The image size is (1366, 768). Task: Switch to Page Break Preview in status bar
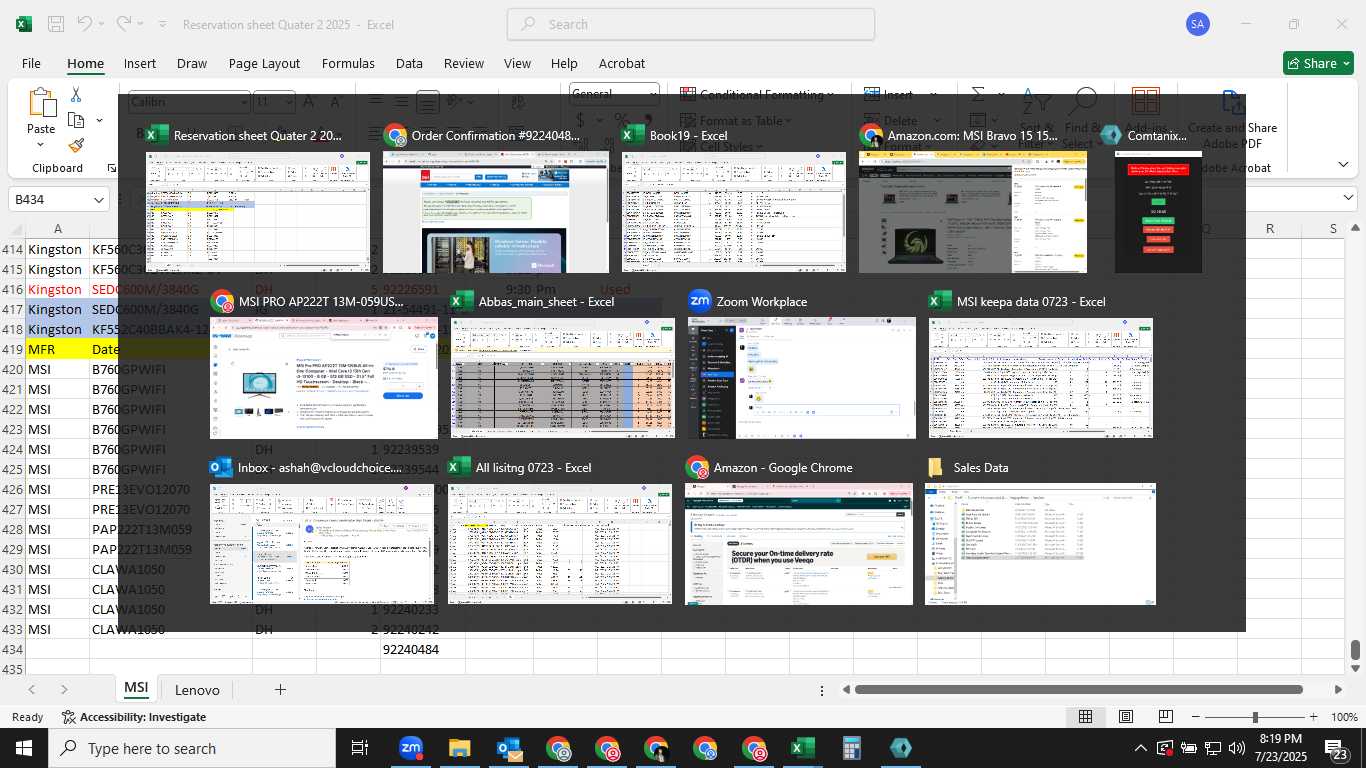[x=1166, y=717]
